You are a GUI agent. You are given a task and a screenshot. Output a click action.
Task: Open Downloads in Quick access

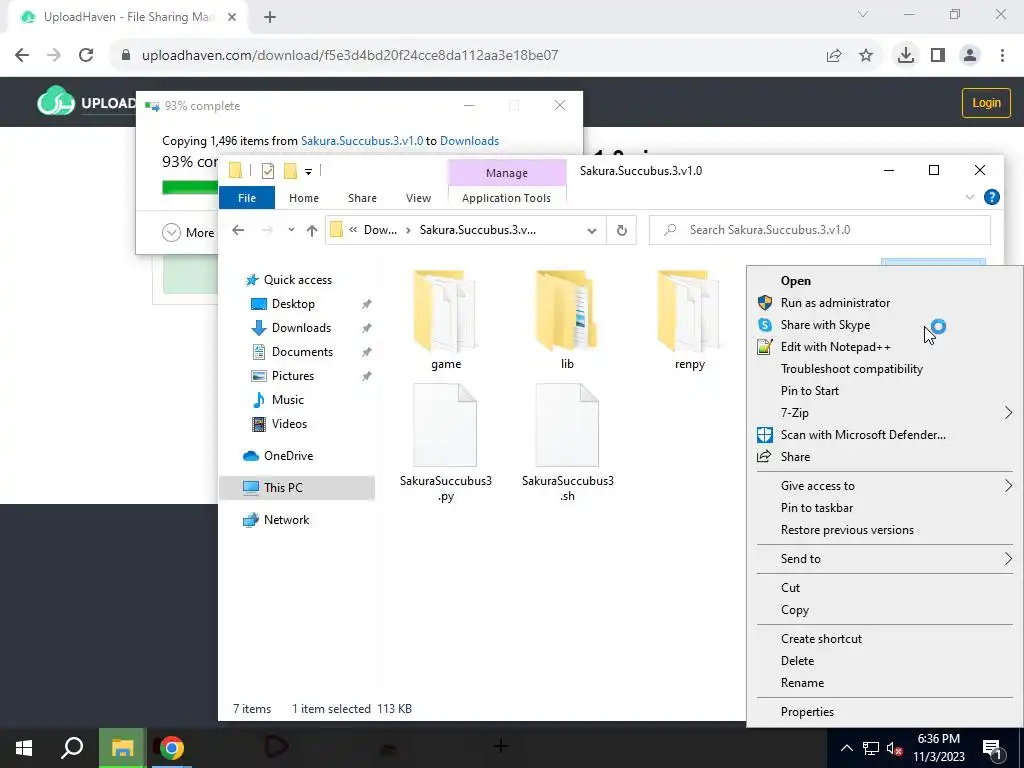pyautogui.click(x=301, y=328)
